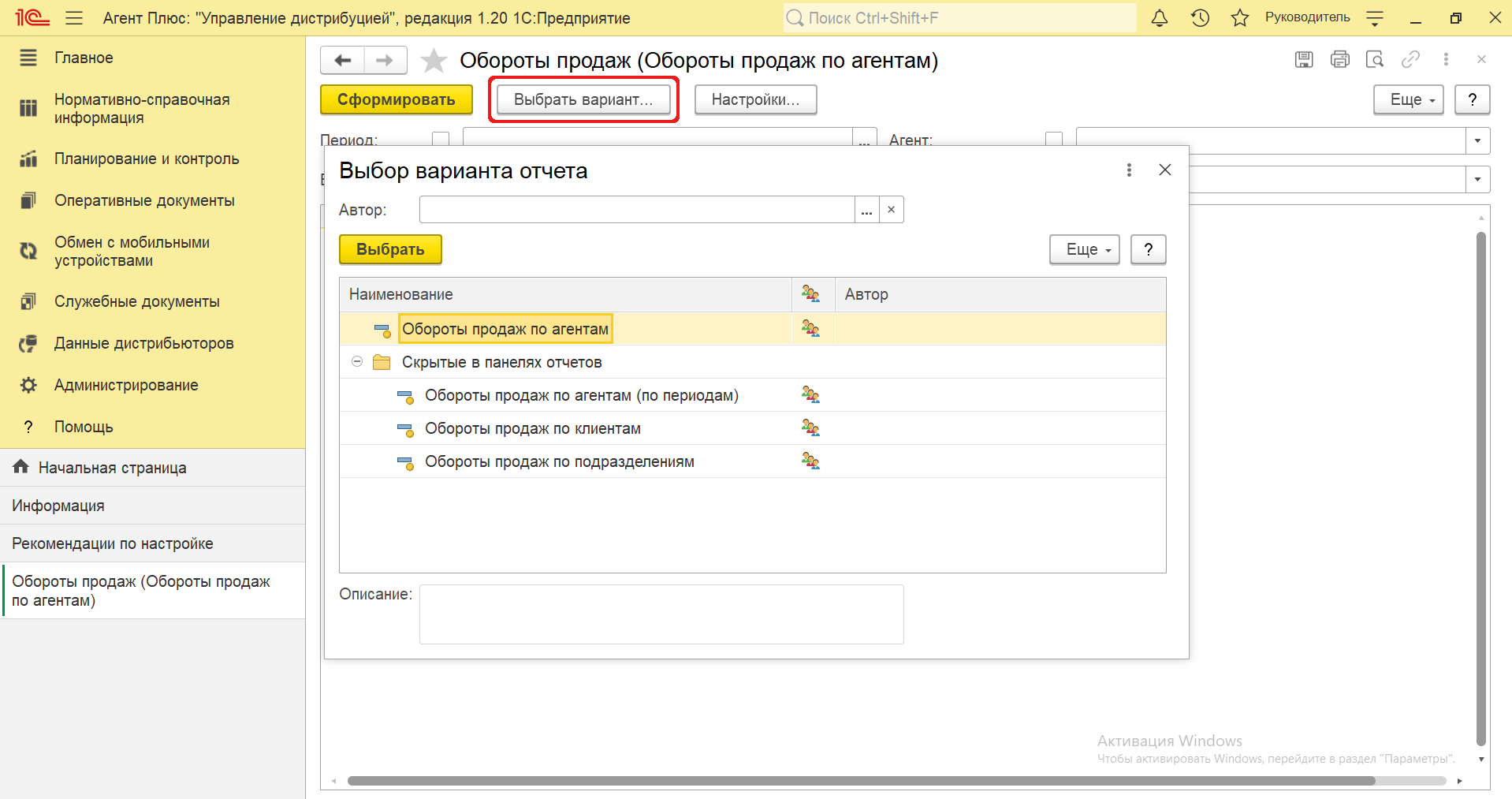Click users icon for по агентам (по периодам) row
This screenshot has width=1512, height=799.
[810, 394]
